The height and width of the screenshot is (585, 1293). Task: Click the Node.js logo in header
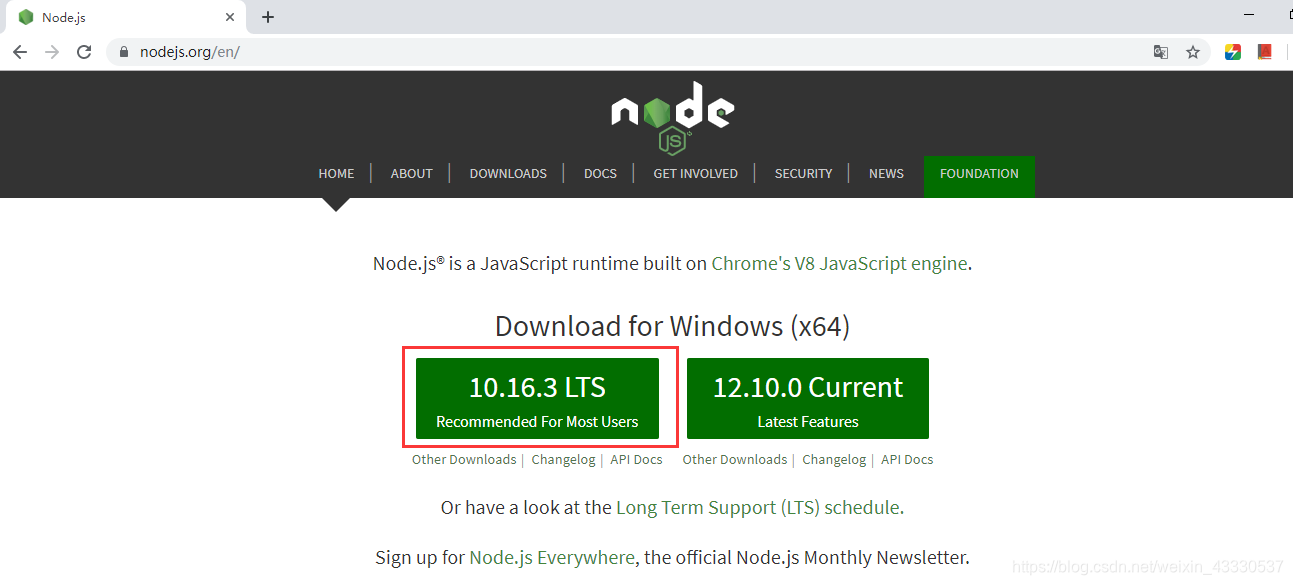tap(673, 117)
